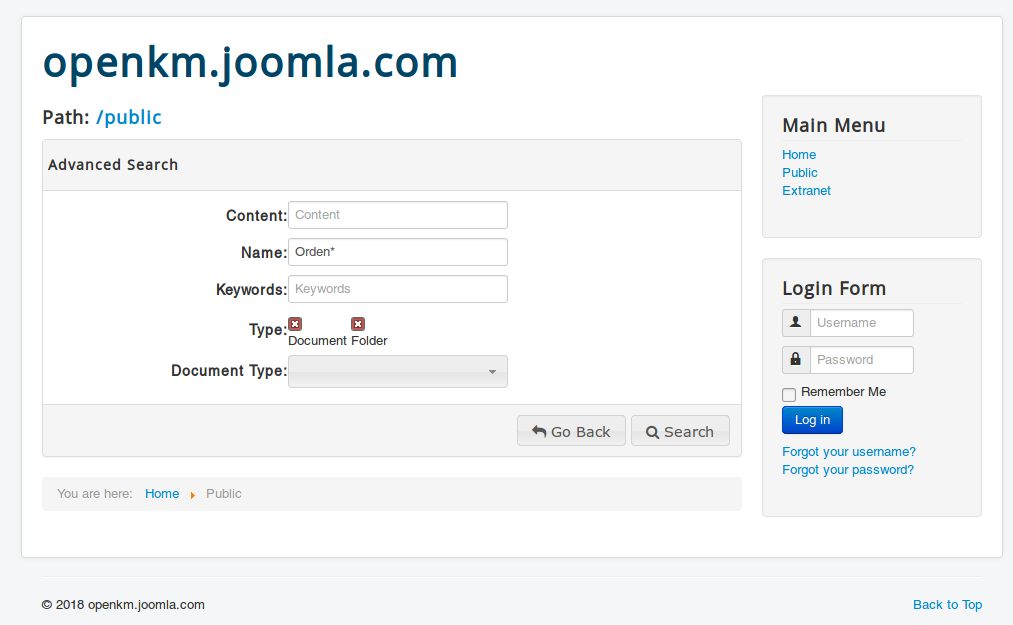Click the openkm.joomla.com site title

click(x=250, y=63)
